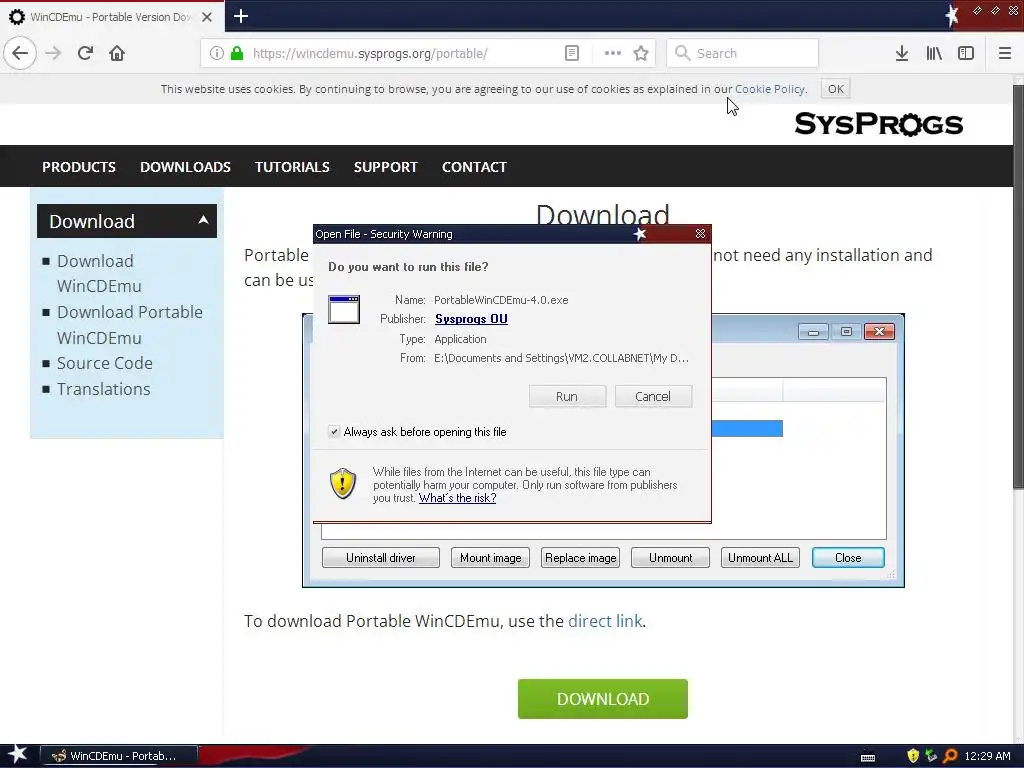
Task: Reload the page with the refresh icon
Action: tap(85, 53)
